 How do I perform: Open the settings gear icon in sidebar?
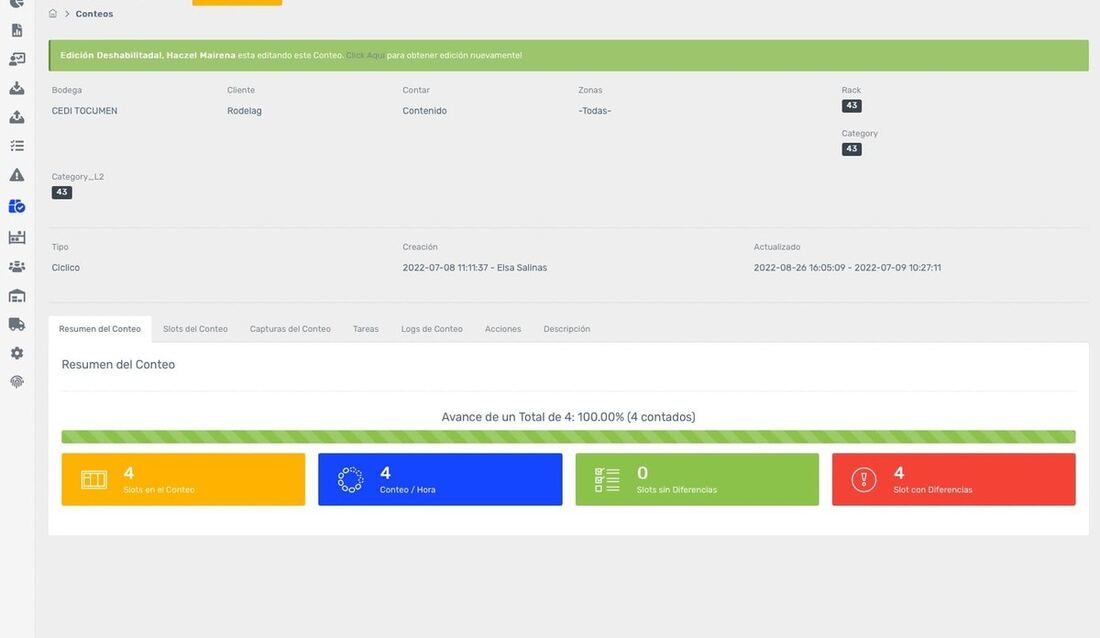pyautogui.click(x=17, y=353)
